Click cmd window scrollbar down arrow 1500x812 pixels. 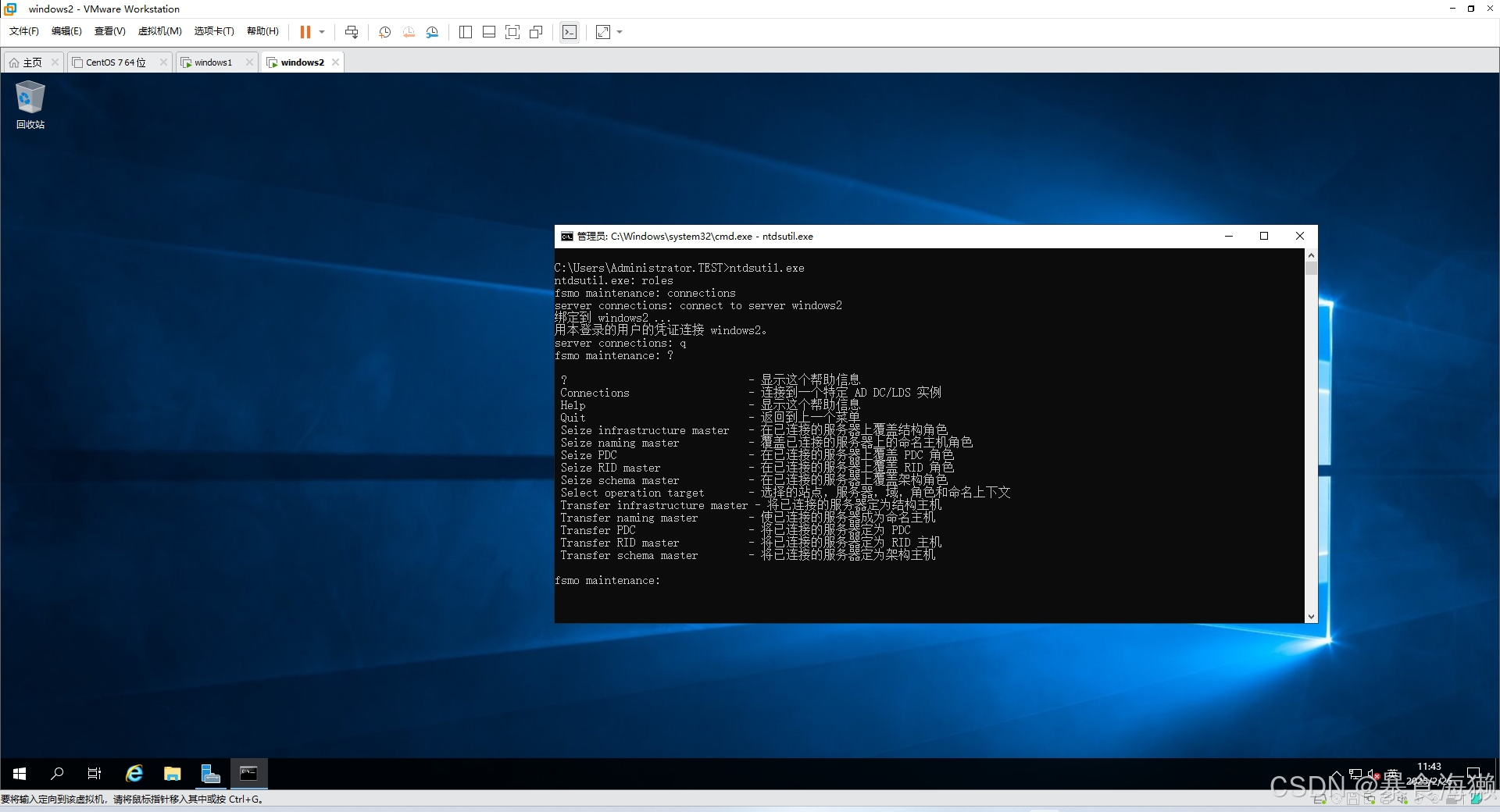tap(1311, 617)
